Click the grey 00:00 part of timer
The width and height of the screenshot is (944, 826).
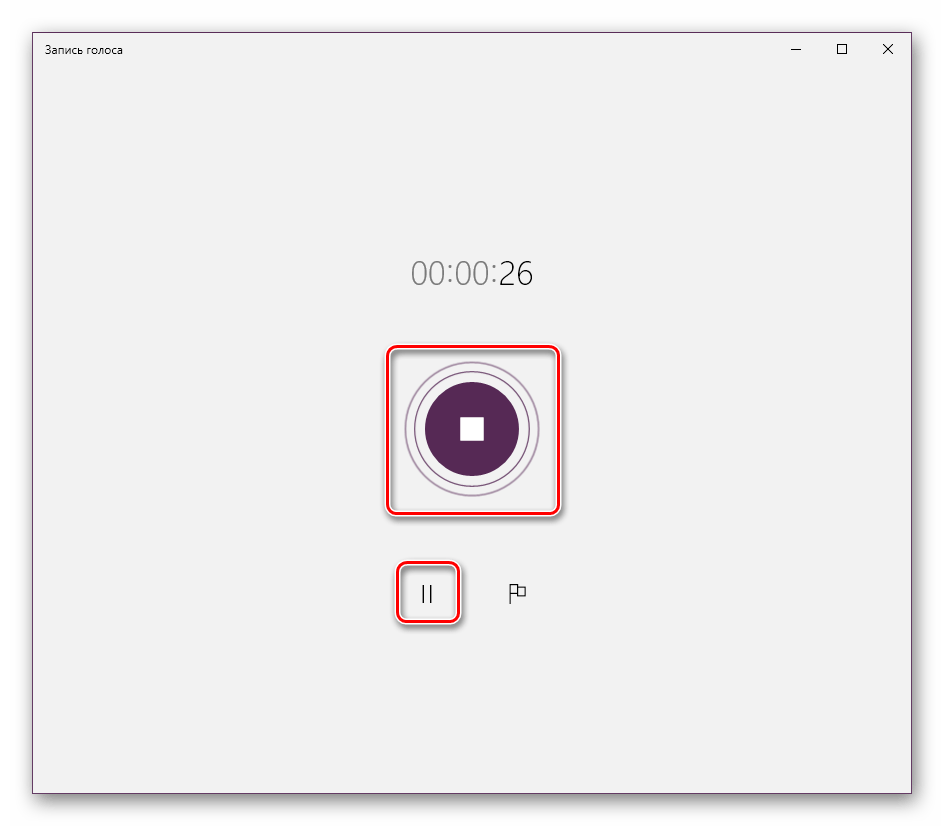(452, 273)
